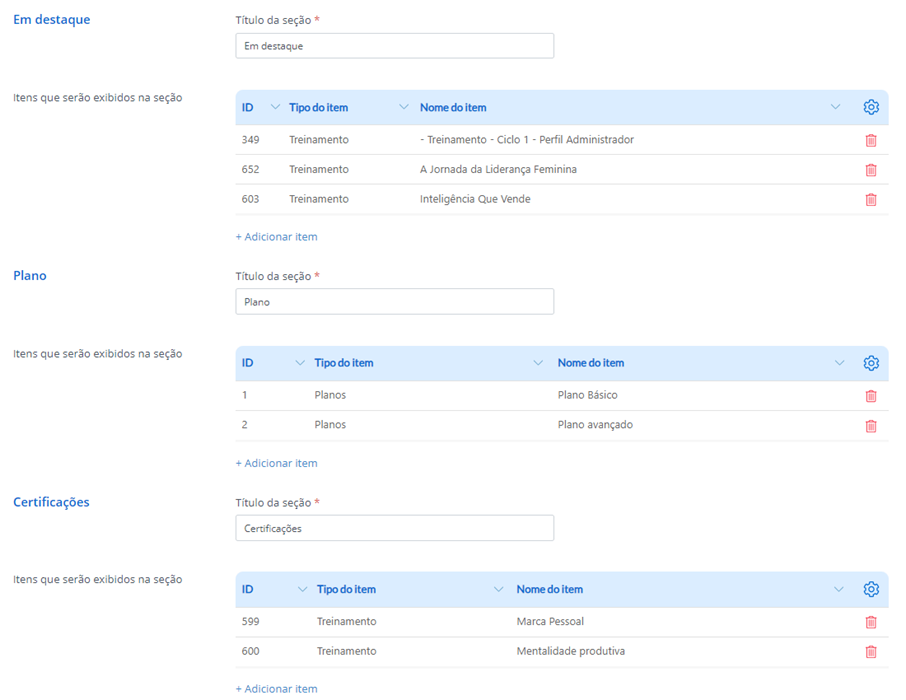Open table settings gear in Em destaque
This screenshot has height=700, width=906.
pyautogui.click(x=870, y=107)
